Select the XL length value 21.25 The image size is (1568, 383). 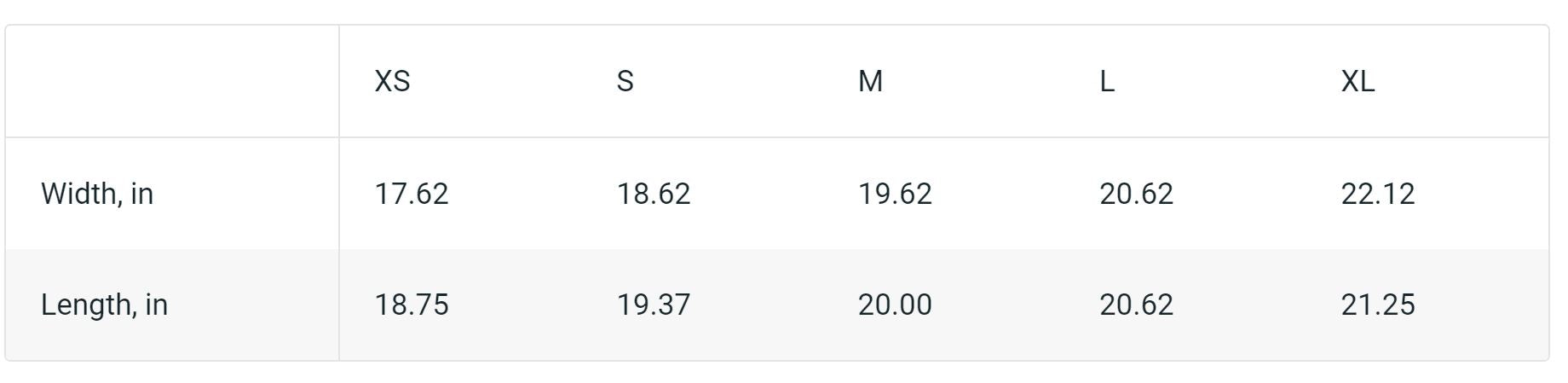click(1378, 305)
